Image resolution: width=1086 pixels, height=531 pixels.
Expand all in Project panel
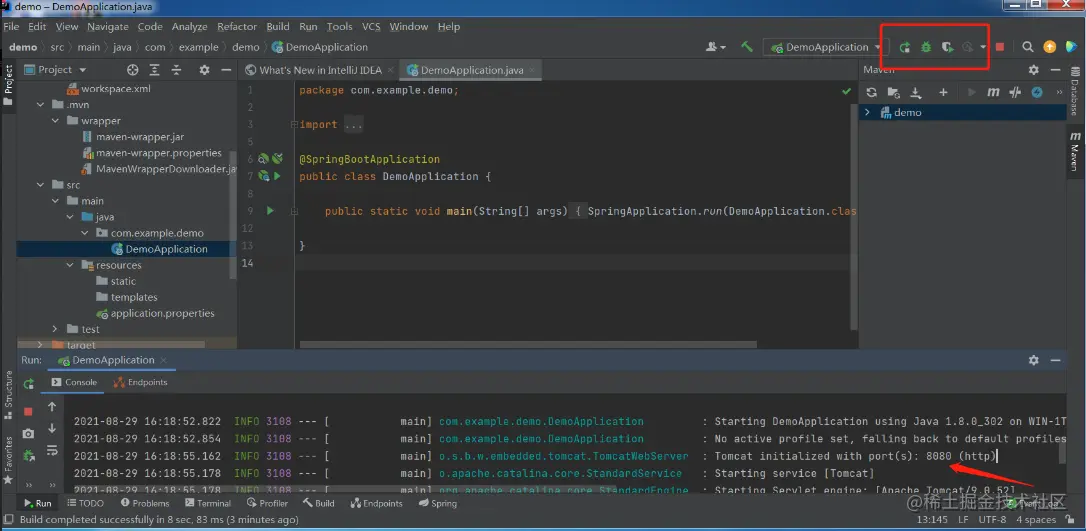click(x=154, y=70)
